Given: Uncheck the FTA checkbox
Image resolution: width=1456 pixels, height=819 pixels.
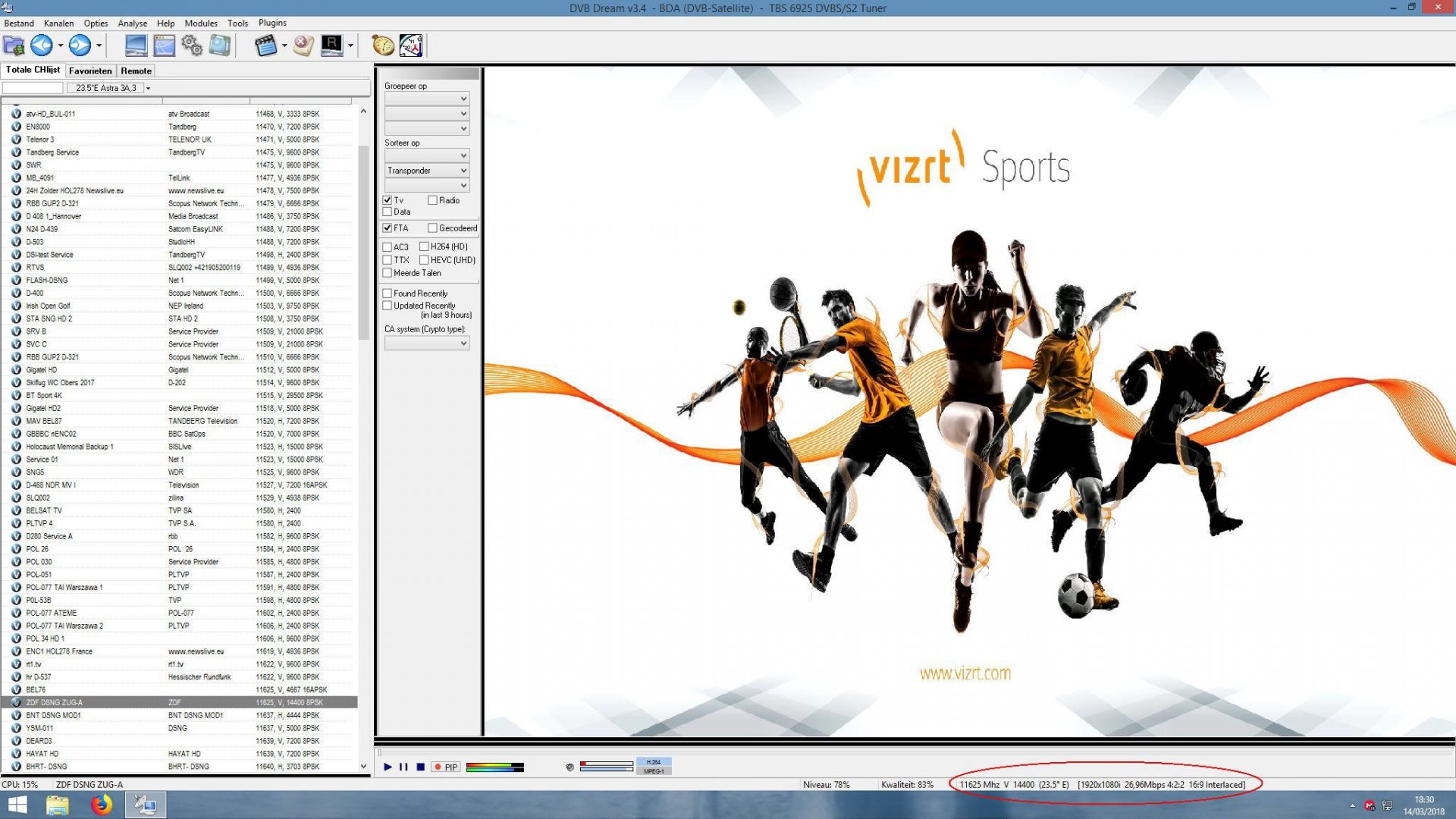Looking at the screenshot, I should pyautogui.click(x=388, y=227).
